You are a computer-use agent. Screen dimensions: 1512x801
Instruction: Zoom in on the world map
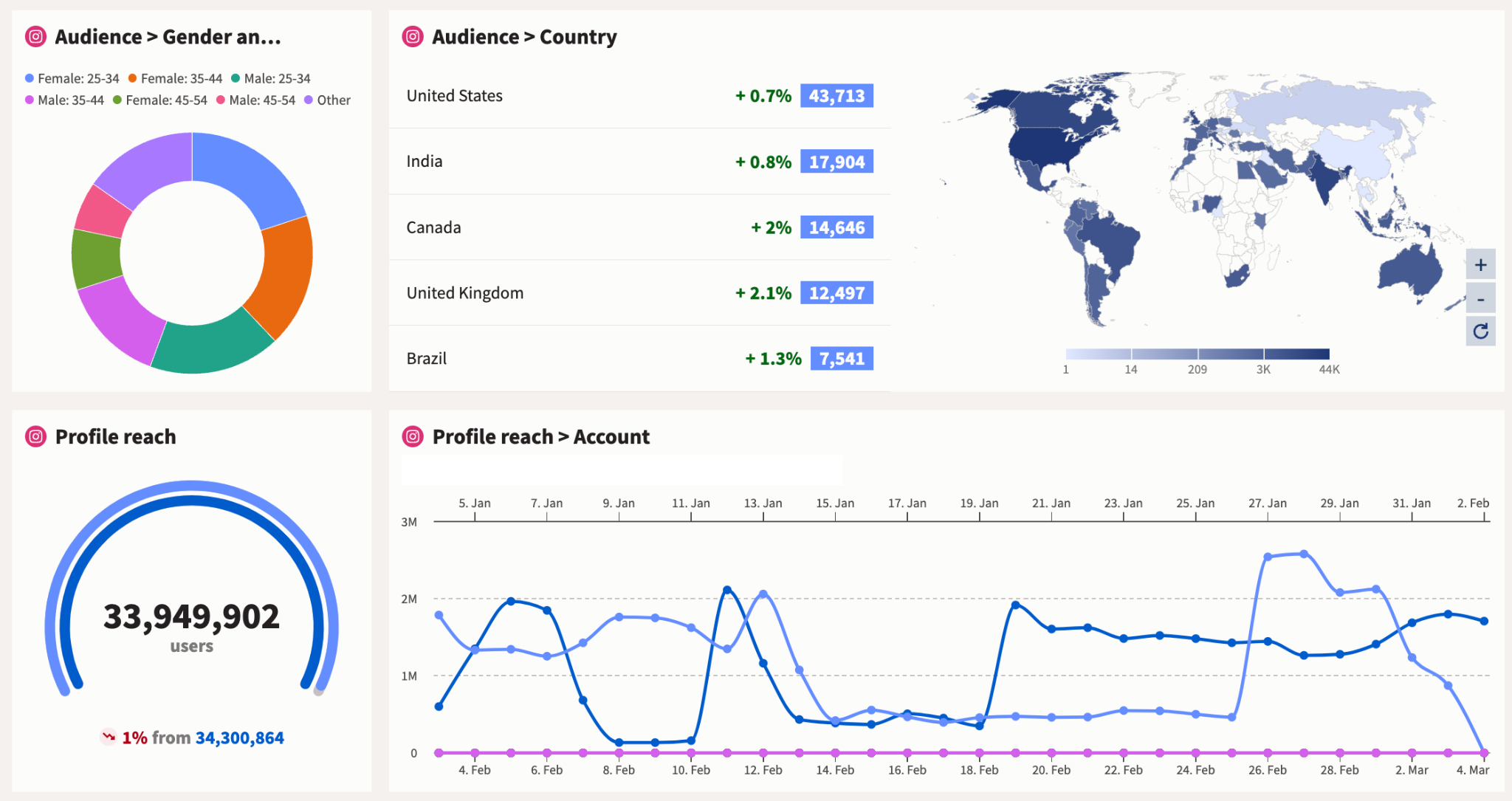[1480, 264]
